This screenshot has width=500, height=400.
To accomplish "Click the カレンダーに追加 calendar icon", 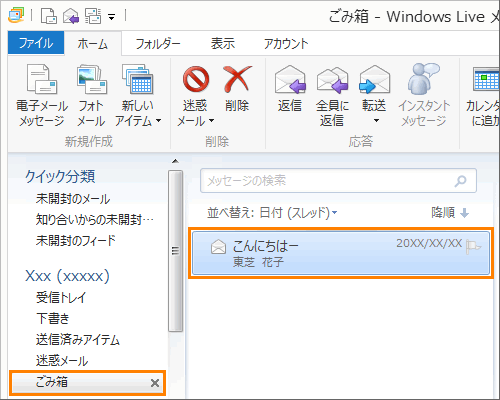I will point(486,79).
